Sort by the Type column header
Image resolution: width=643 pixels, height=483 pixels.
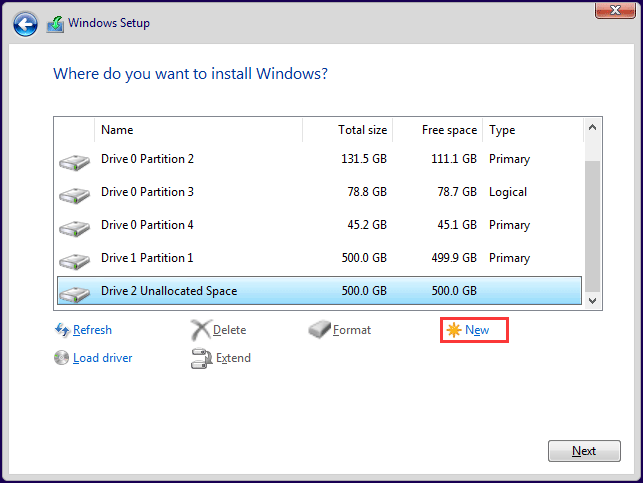pos(533,130)
